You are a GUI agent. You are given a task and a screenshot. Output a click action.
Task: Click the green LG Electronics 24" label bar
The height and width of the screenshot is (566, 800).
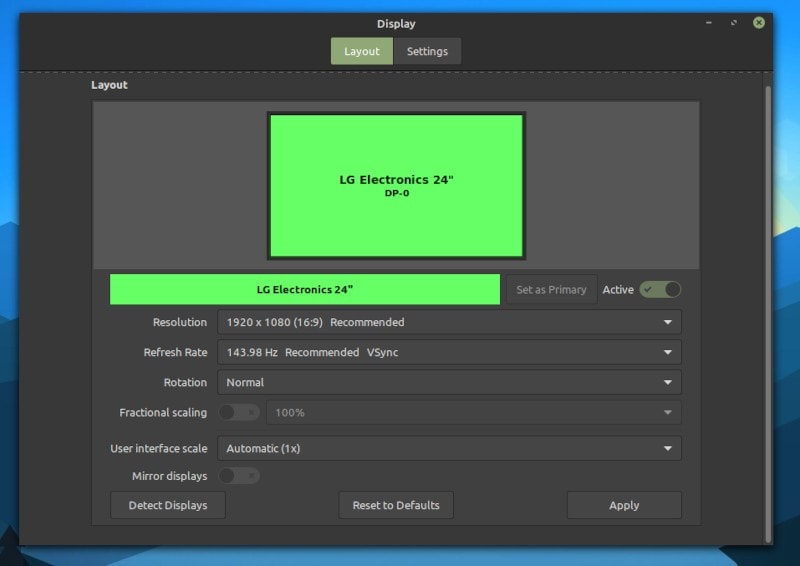point(305,289)
